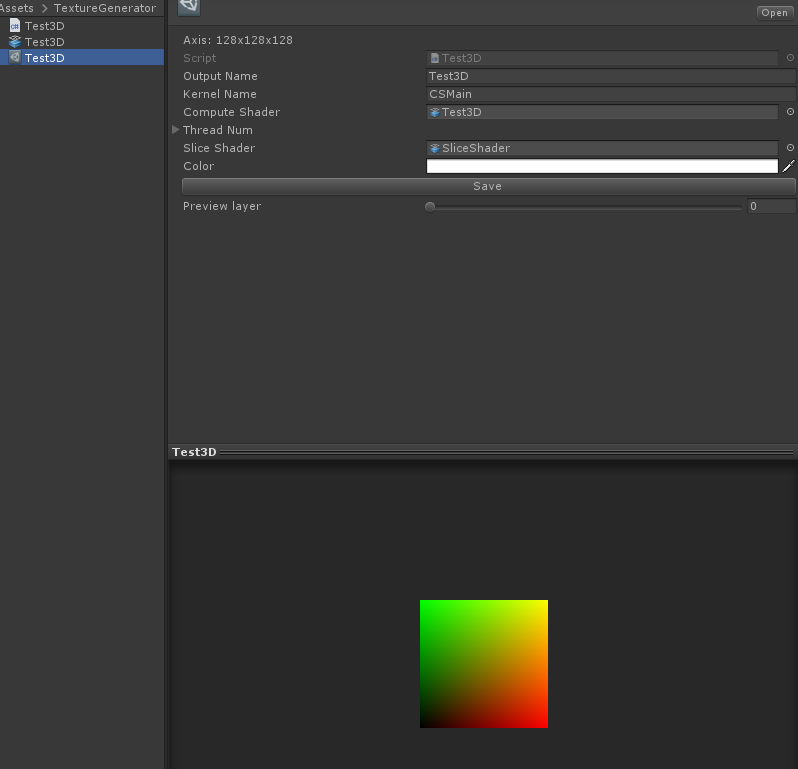The height and width of the screenshot is (769, 798).
Task: Select the second Test3D compute shader row
Action: (x=82, y=42)
